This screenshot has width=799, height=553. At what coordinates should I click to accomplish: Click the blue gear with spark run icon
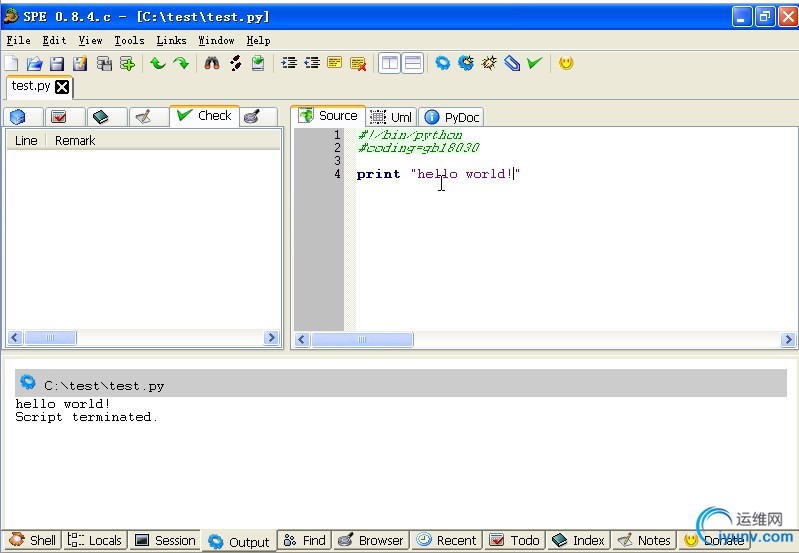coord(466,63)
